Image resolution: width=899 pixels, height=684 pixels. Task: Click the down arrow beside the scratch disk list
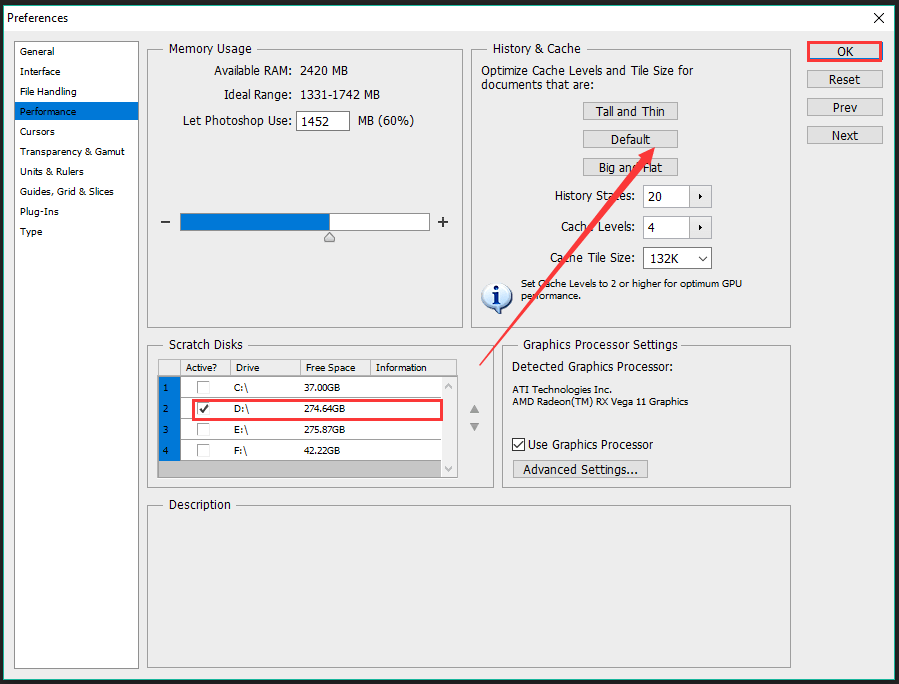(x=474, y=425)
